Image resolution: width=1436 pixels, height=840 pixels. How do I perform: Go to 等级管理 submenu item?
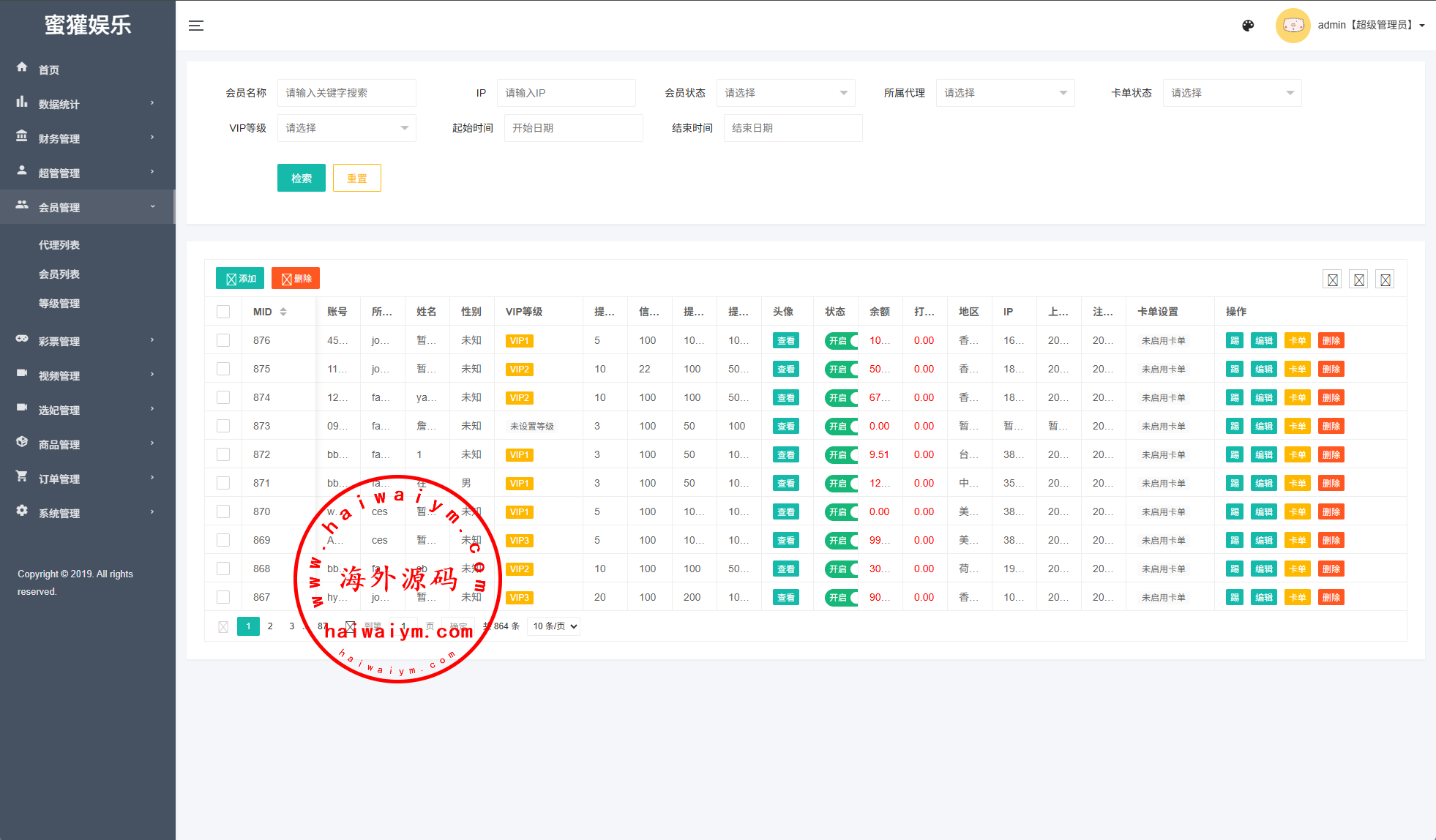(x=59, y=304)
